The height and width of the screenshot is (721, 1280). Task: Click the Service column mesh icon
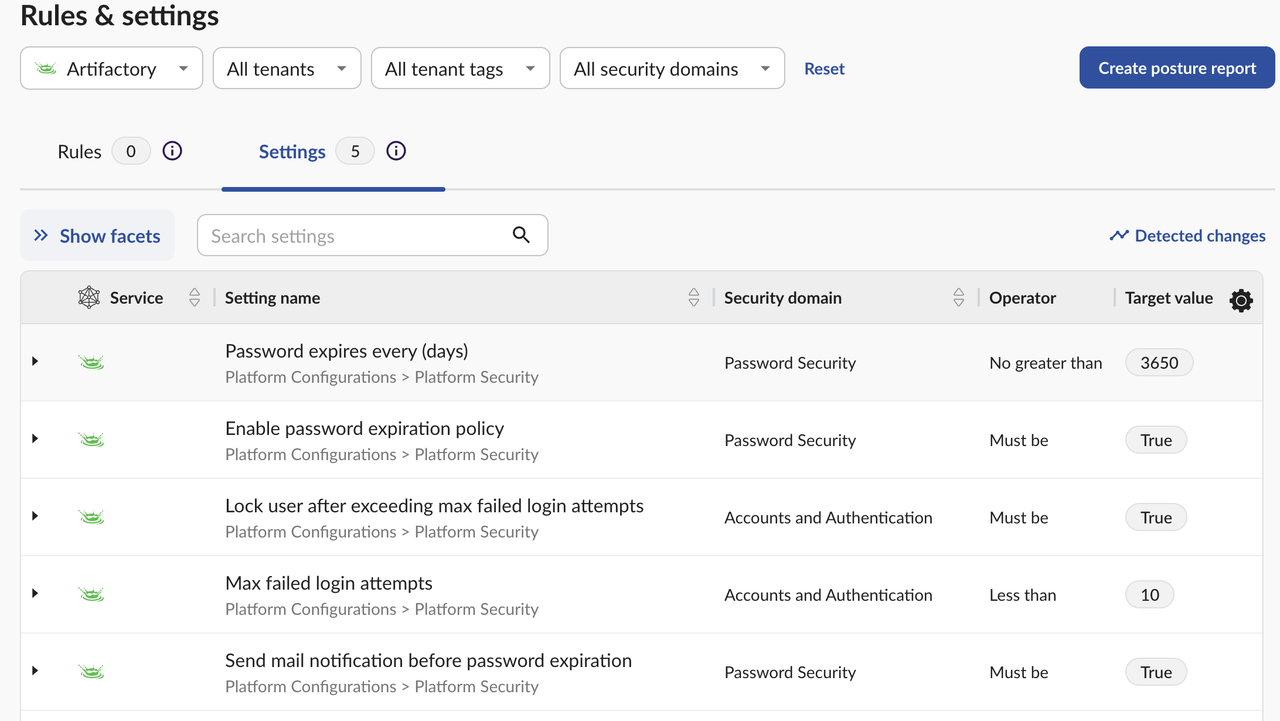click(89, 297)
